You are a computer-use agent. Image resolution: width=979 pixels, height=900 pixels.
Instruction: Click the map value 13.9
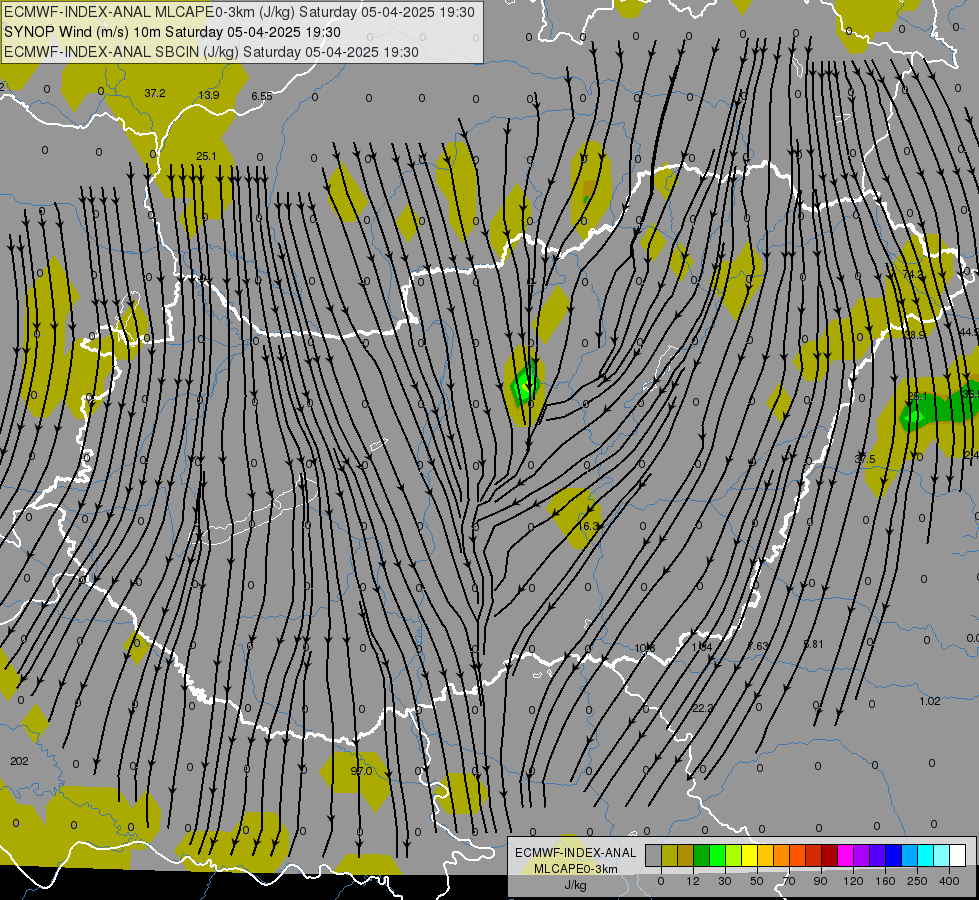pos(209,95)
